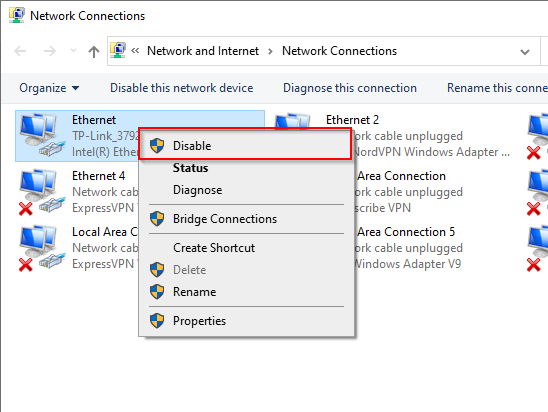Click Disable this network device
548x412 pixels.
pyautogui.click(x=181, y=88)
